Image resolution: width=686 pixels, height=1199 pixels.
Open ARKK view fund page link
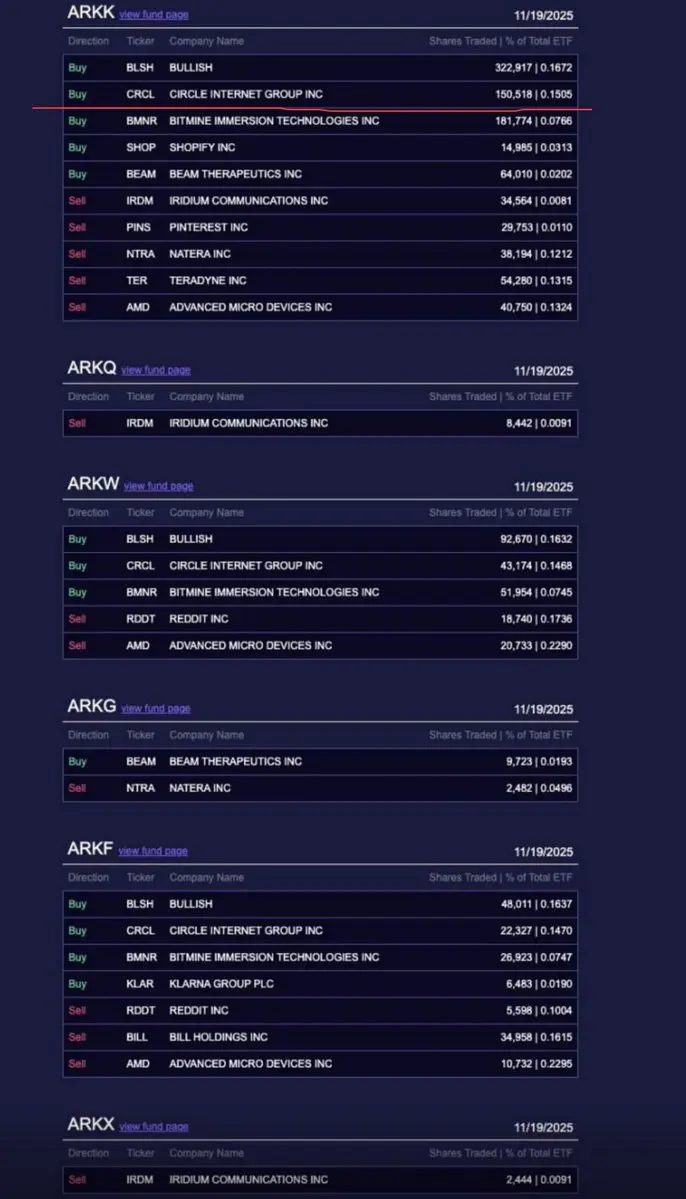[153, 15]
